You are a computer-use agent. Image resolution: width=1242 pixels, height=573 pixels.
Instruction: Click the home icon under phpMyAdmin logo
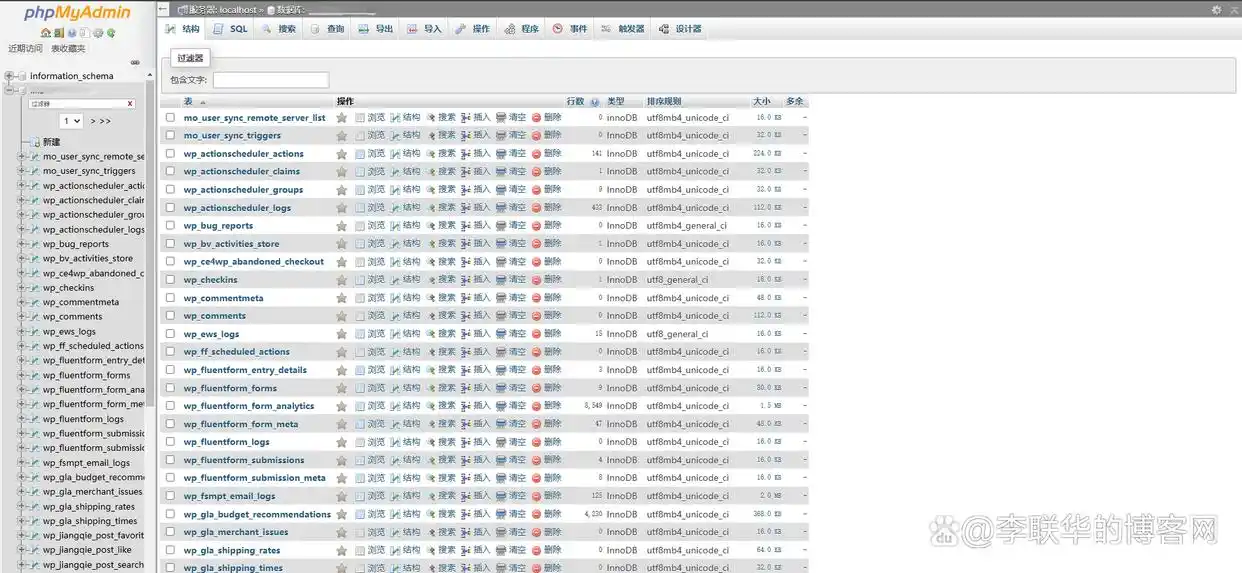click(46, 33)
